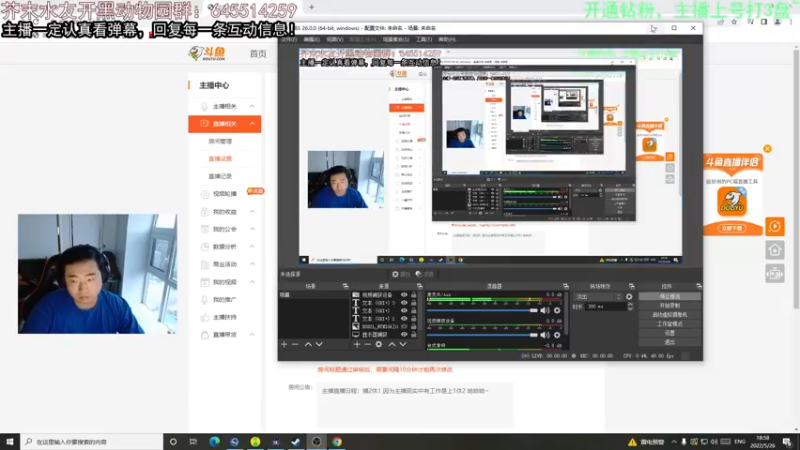Open the 视图(V) menu in OBS

click(x=335, y=39)
